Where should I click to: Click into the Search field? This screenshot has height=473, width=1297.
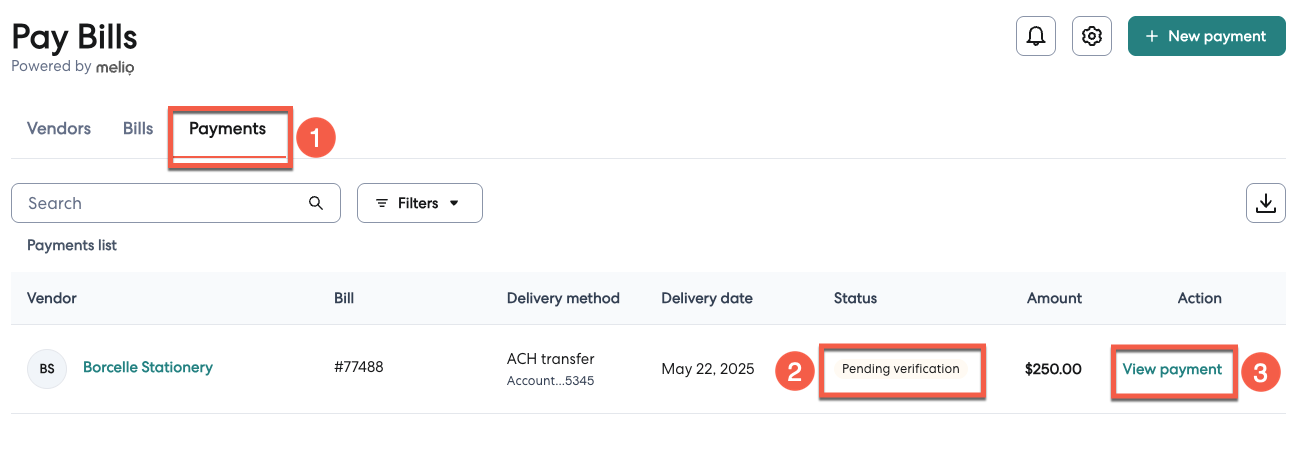point(160,203)
